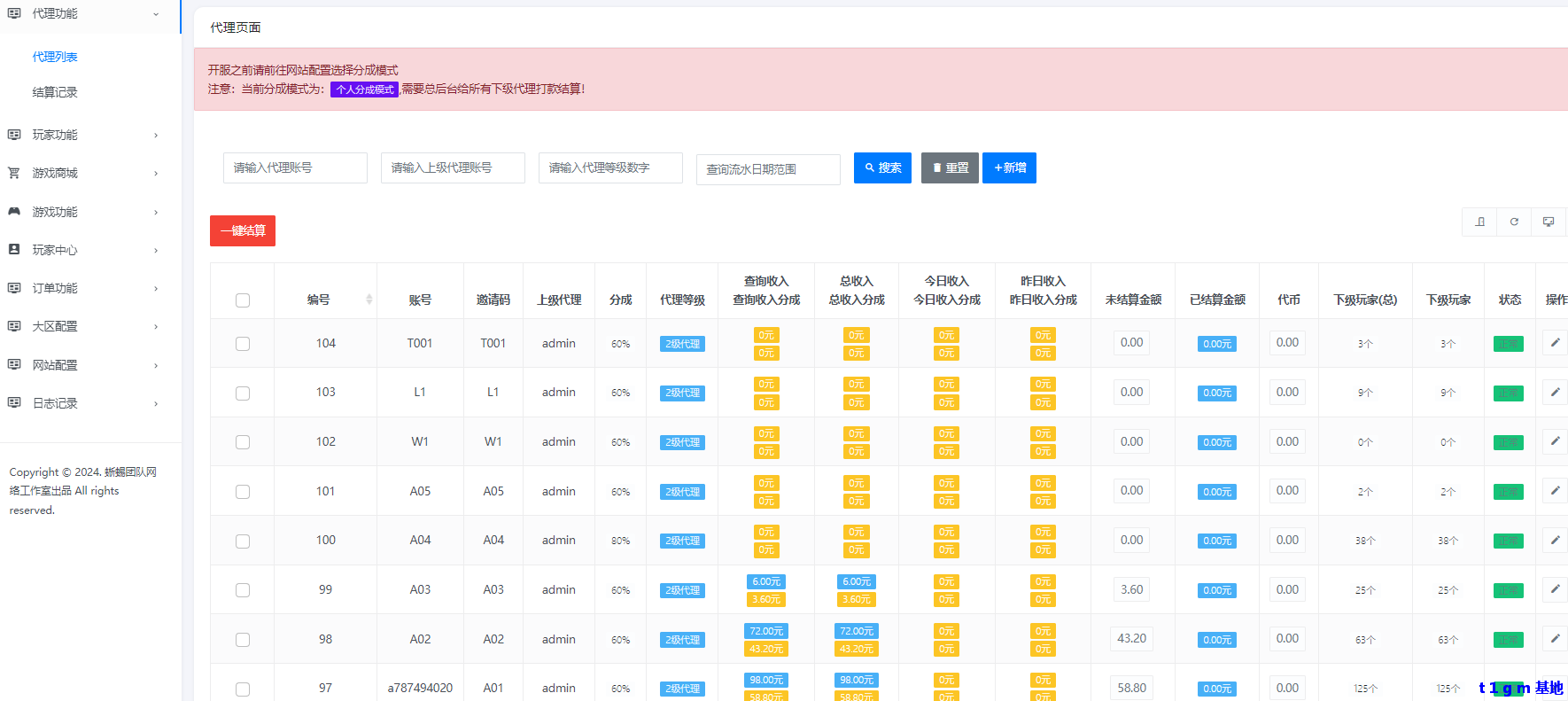
Task: Open the column filter toolbar icon
Action: [1479, 222]
